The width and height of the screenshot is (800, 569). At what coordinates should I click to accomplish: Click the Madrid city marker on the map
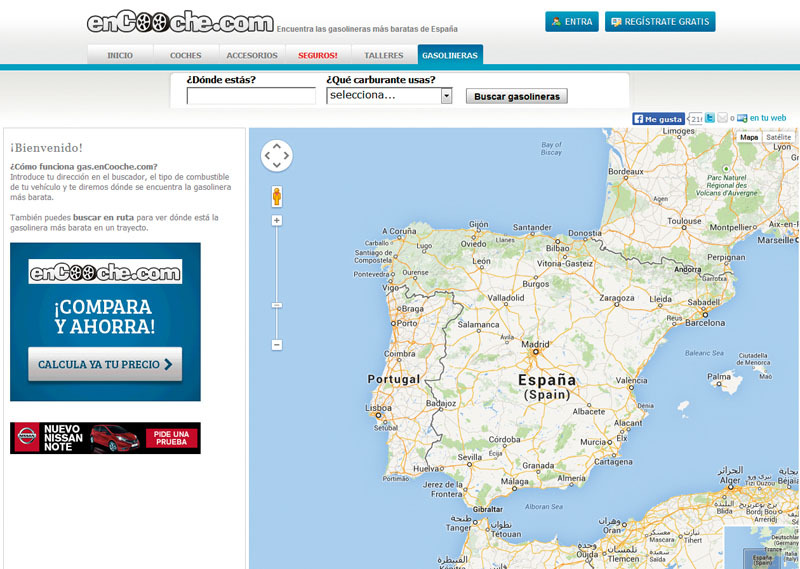535,352
